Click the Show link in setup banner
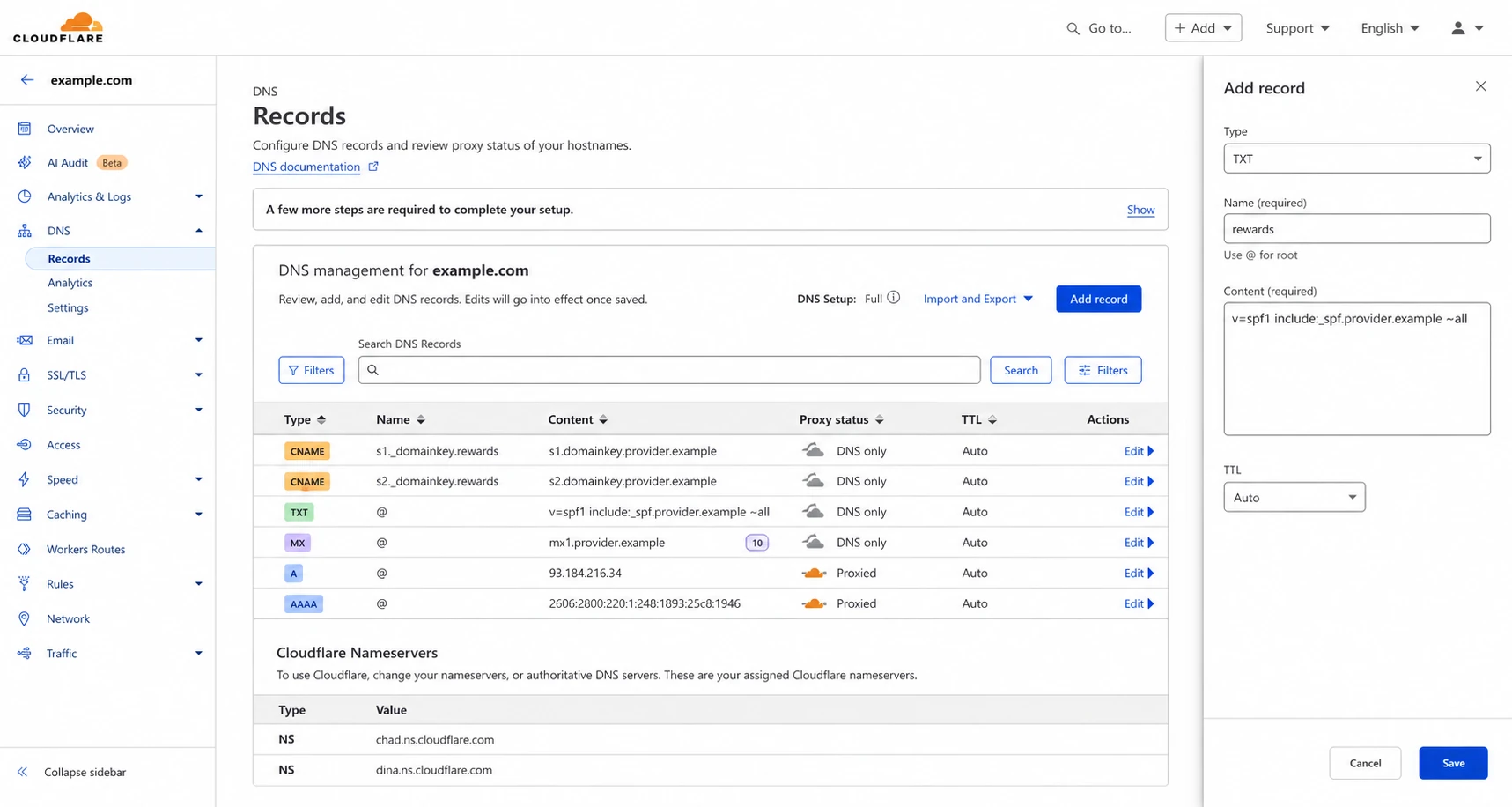Screen dimensions: 1512x807 [1140, 210]
